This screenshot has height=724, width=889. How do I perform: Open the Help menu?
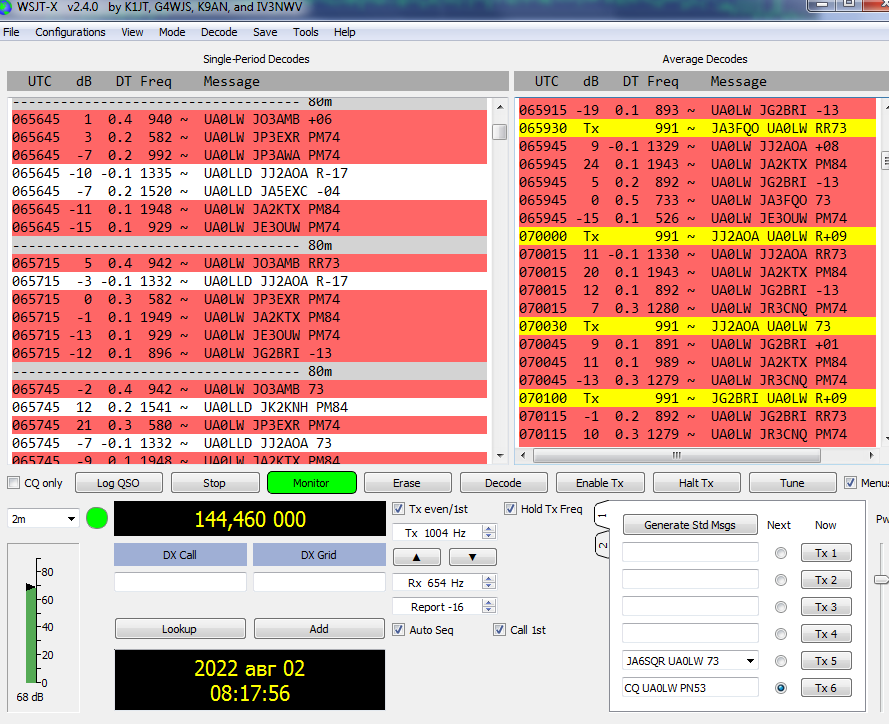click(344, 32)
